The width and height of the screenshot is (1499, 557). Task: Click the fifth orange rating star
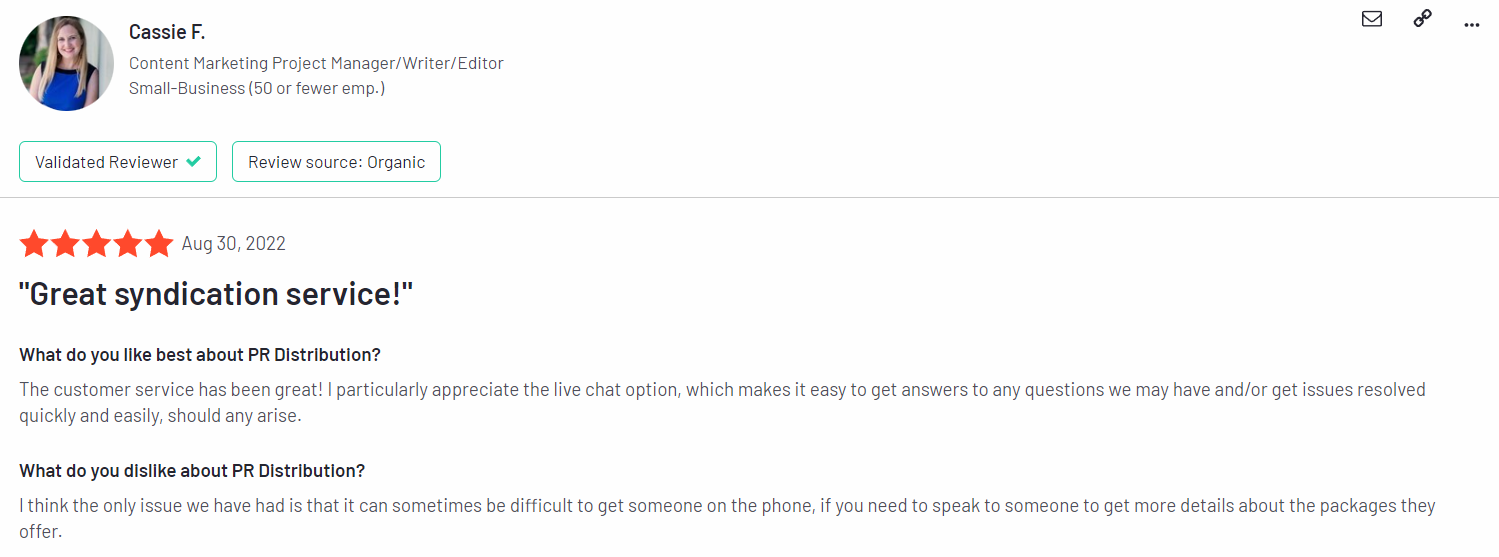pos(158,243)
